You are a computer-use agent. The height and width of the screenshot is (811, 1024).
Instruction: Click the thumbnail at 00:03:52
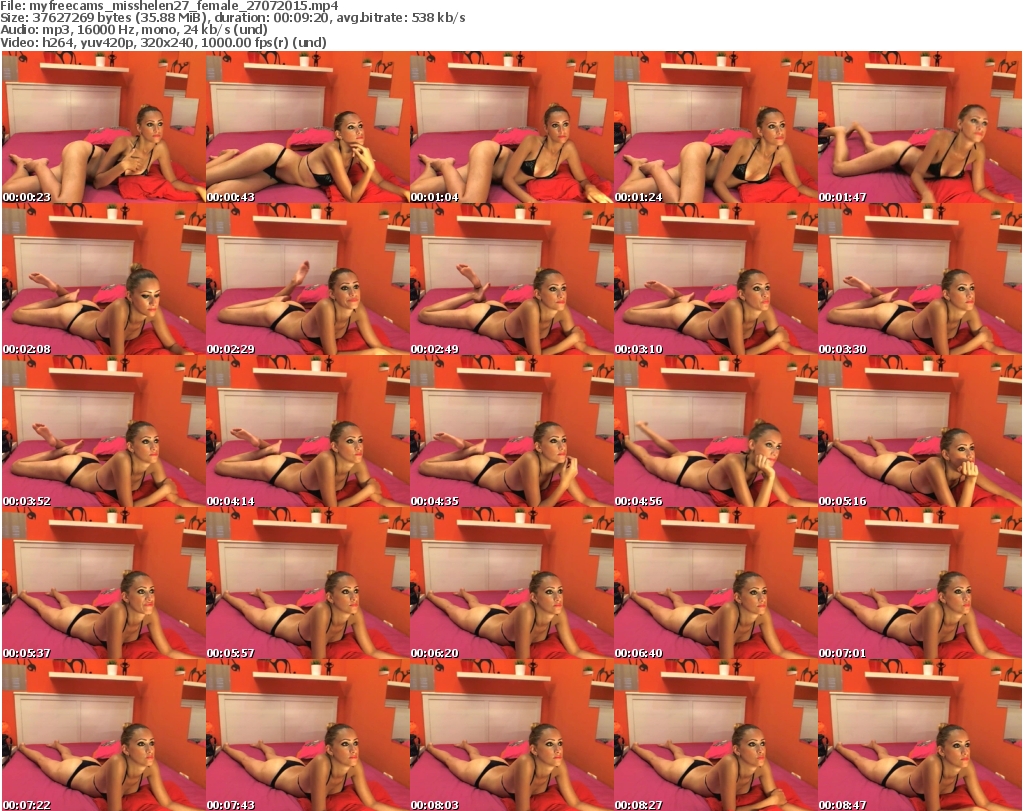pyautogui.click(x=103, y=431)
